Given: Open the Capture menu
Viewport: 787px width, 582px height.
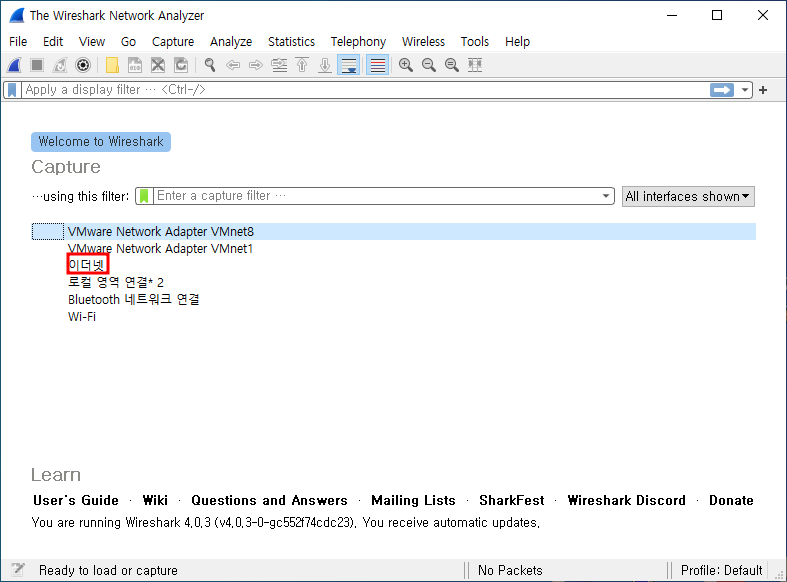Looking at the screenshot, I should pos(173,42).
